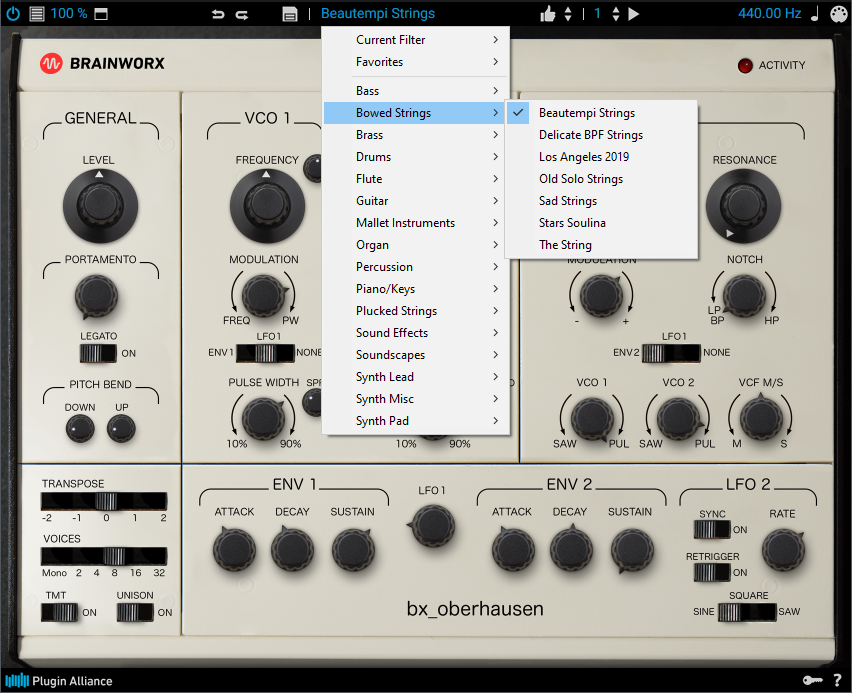Screen dimensions: 852x693
Task: Mark preset as favorite with thumbs-up icon
Action: (x=548, y=14)
